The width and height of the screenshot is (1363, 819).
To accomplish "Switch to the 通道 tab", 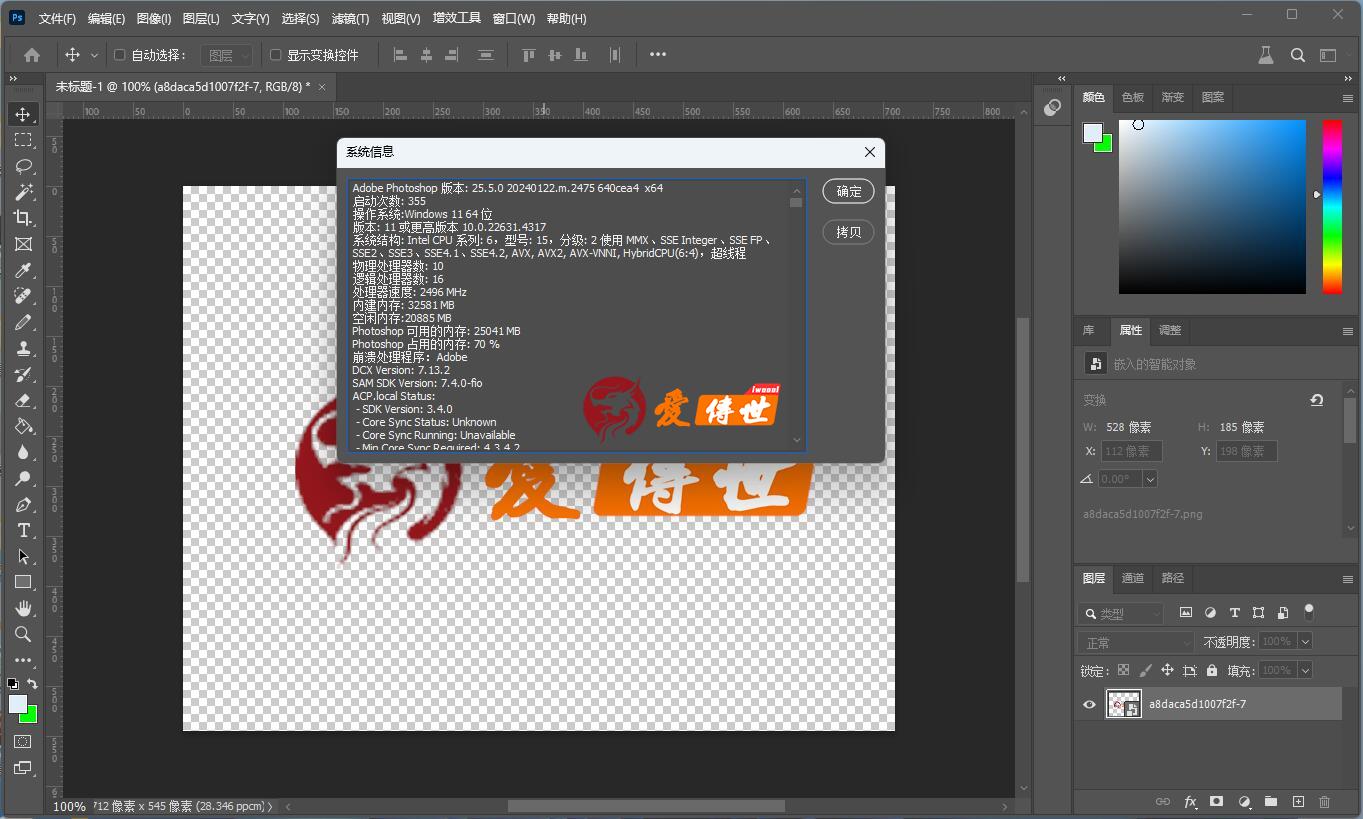I will click(1132, 579).
